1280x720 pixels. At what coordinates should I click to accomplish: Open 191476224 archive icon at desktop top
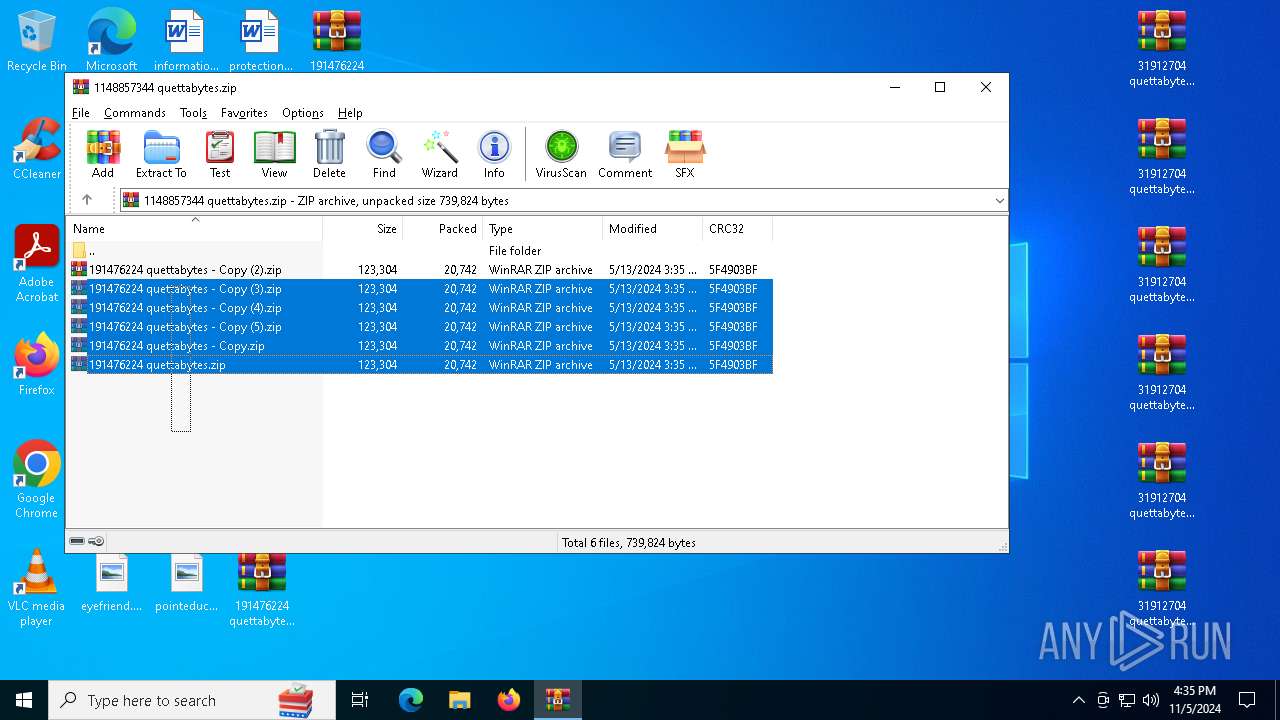tap(337, 41)
